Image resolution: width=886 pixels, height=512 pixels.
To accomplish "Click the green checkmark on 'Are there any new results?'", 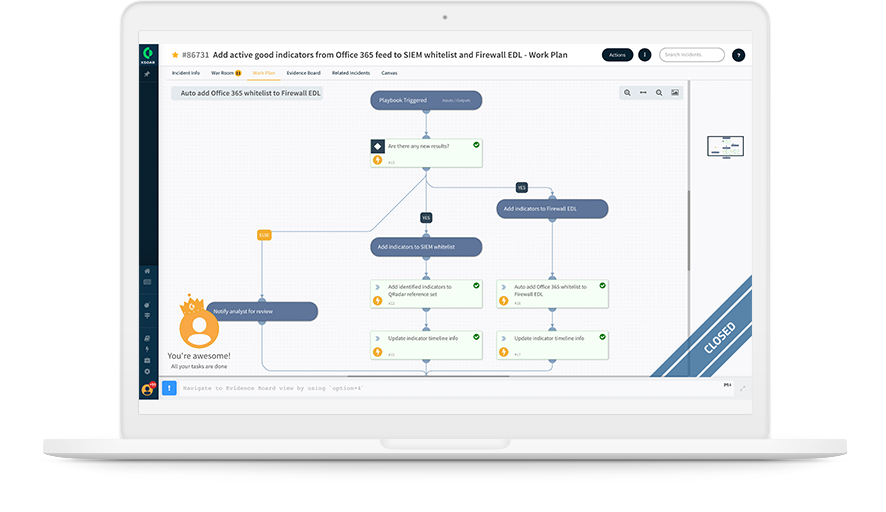I will [476, 145].
